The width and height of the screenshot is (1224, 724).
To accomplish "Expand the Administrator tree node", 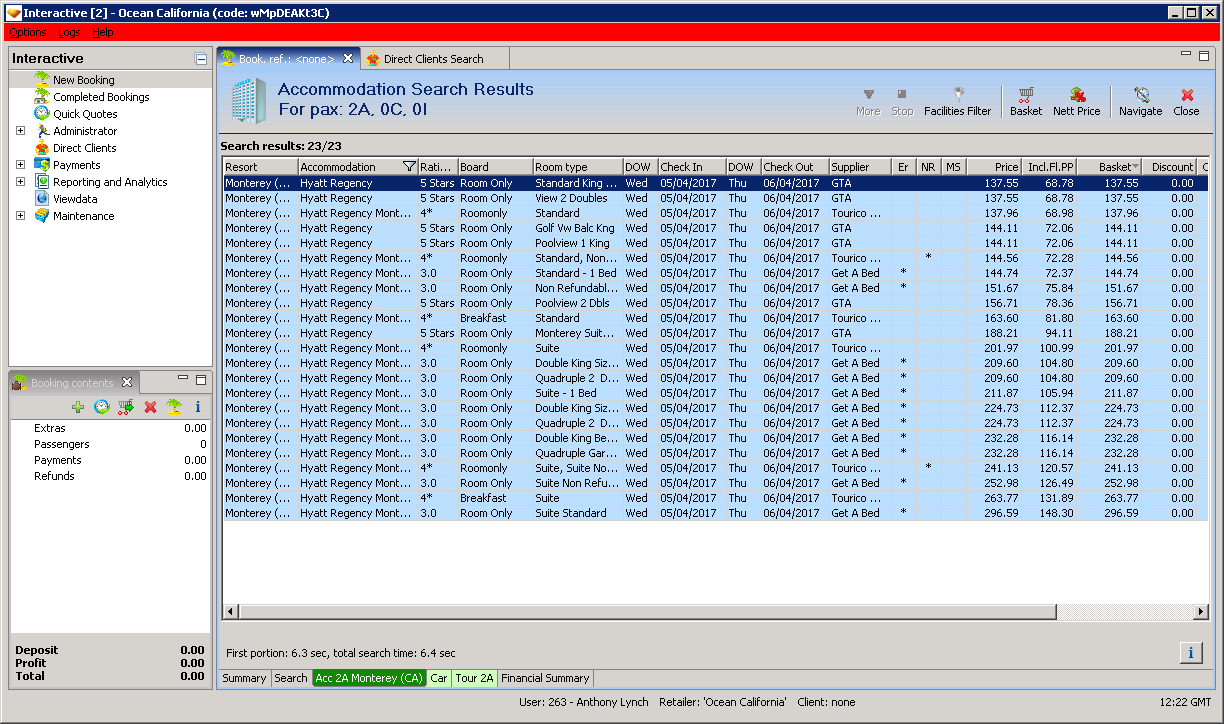I will [x=20, y=131].
